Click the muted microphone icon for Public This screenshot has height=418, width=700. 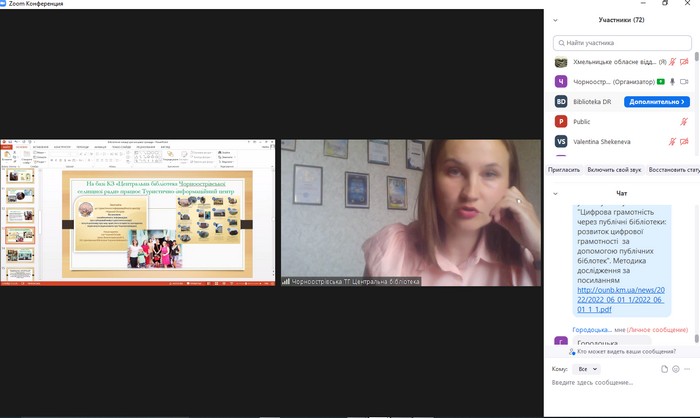(x=685, y=121)
